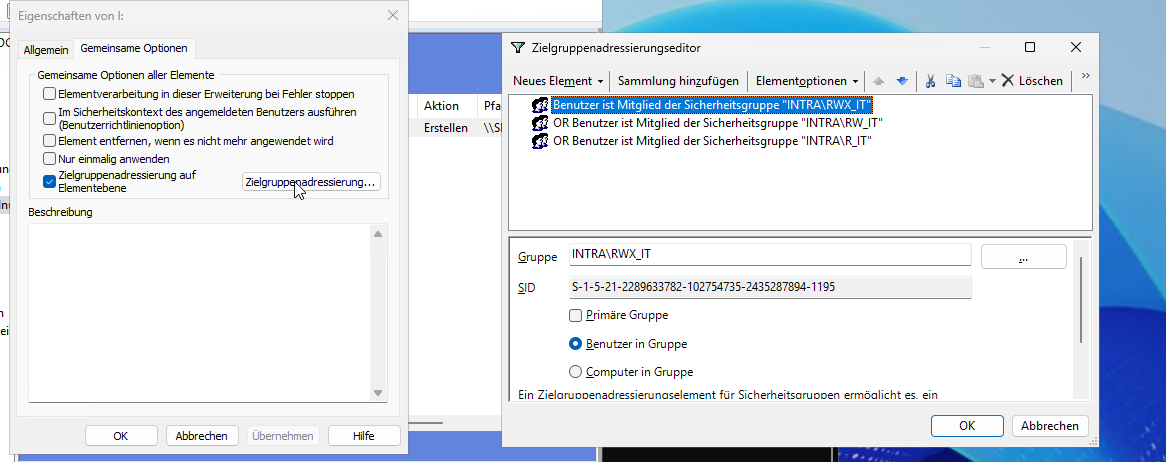This screenshot has height=462, width=1166.
Task: Open the paste options dropdown arrow
Action: (991, 81)
